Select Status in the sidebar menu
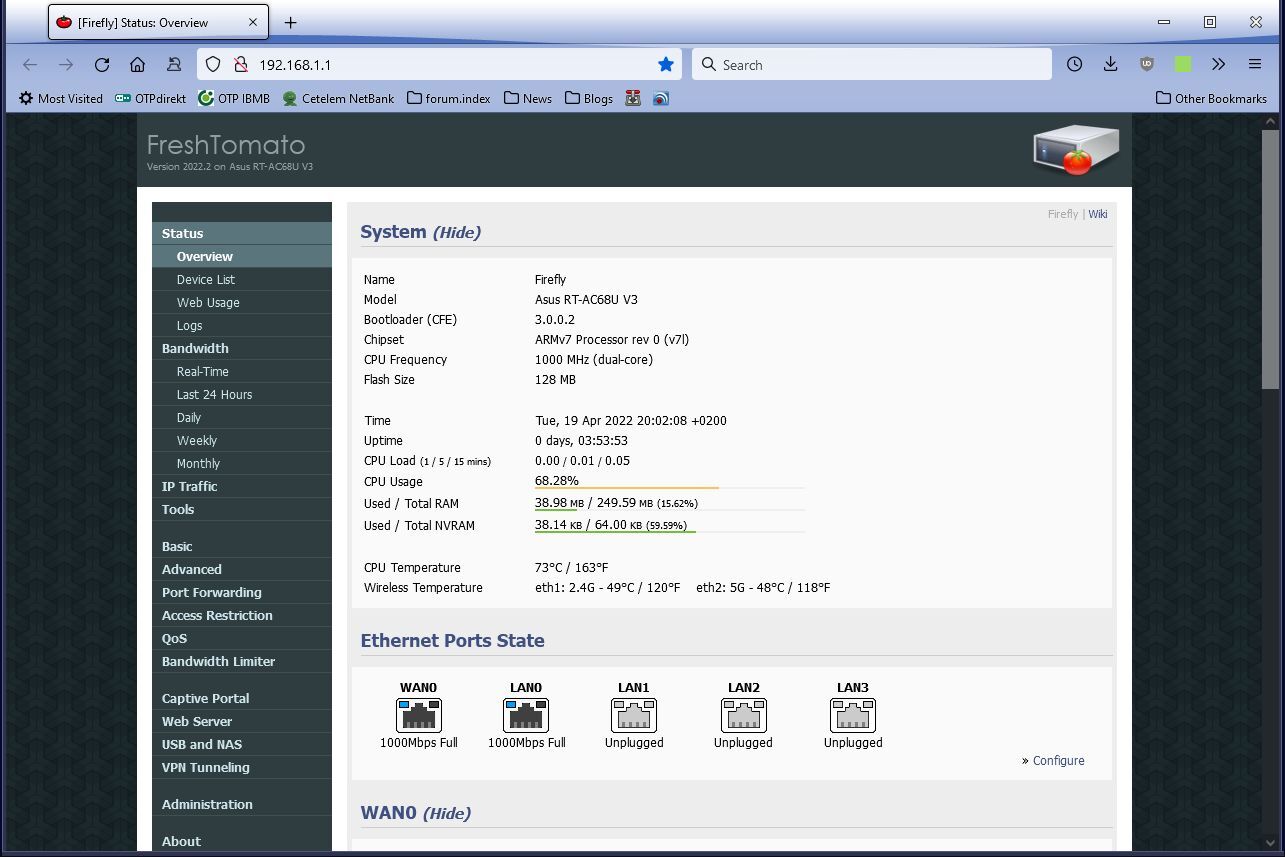This screenshot has height=857, width=1285. tap(242, 233)
